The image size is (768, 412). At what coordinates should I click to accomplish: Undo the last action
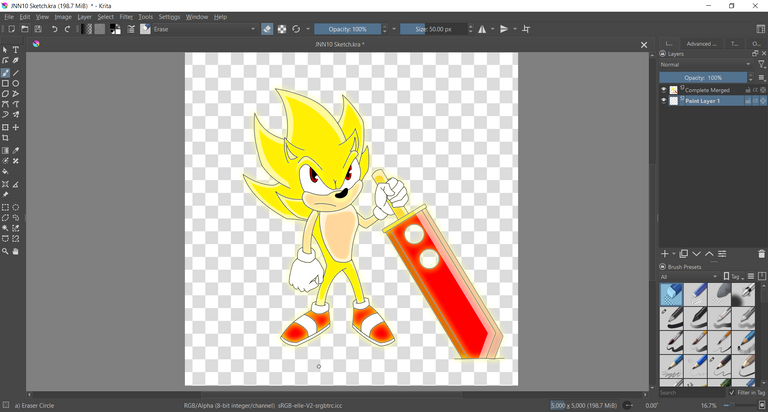54,29
